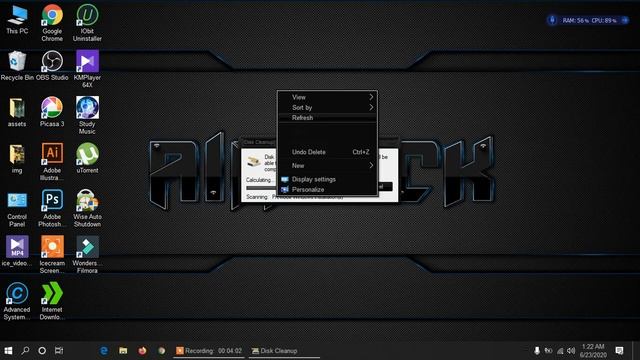Select Study Music shortcut
Image resolution: width=640 pixels, height=360 pixels.
tap(87, 116)
